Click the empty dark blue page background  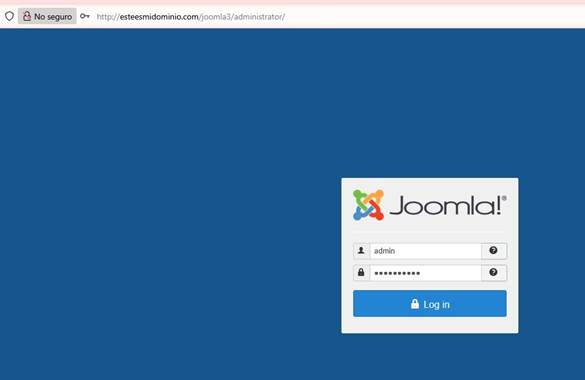click(168, 186)
